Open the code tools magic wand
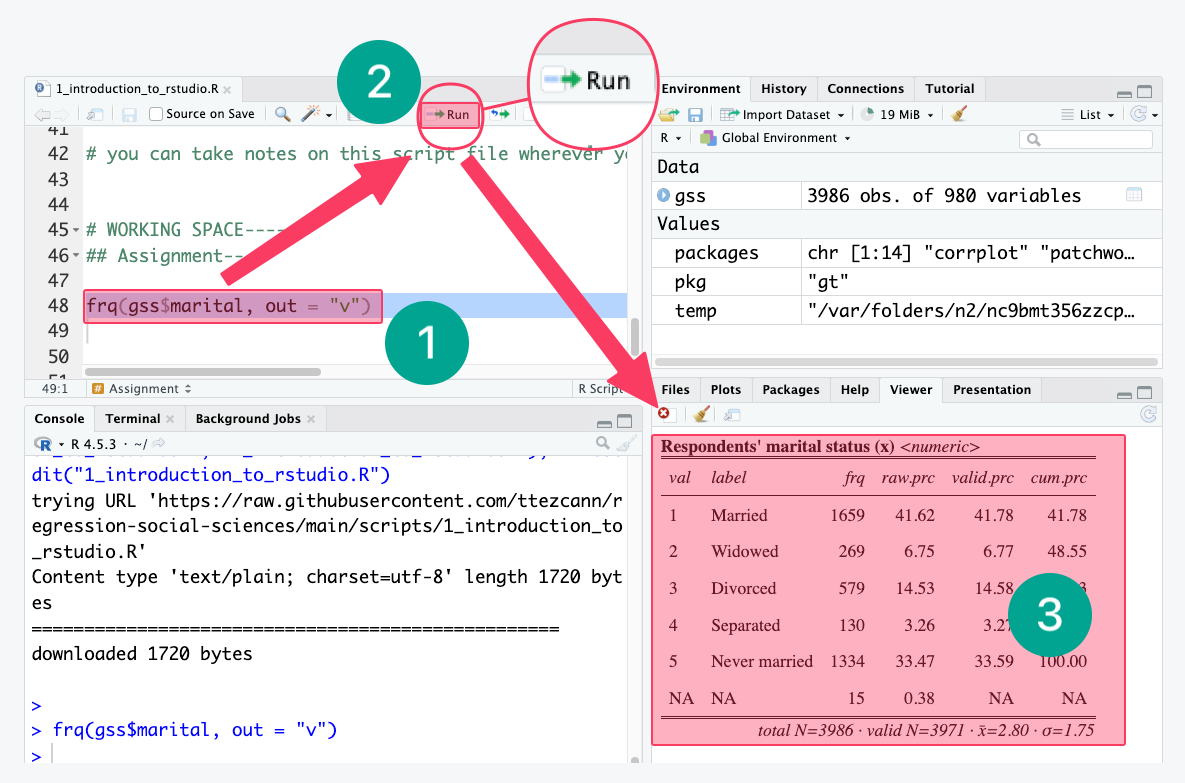The height and width of the screenshot is (783, 1185). 310,114
